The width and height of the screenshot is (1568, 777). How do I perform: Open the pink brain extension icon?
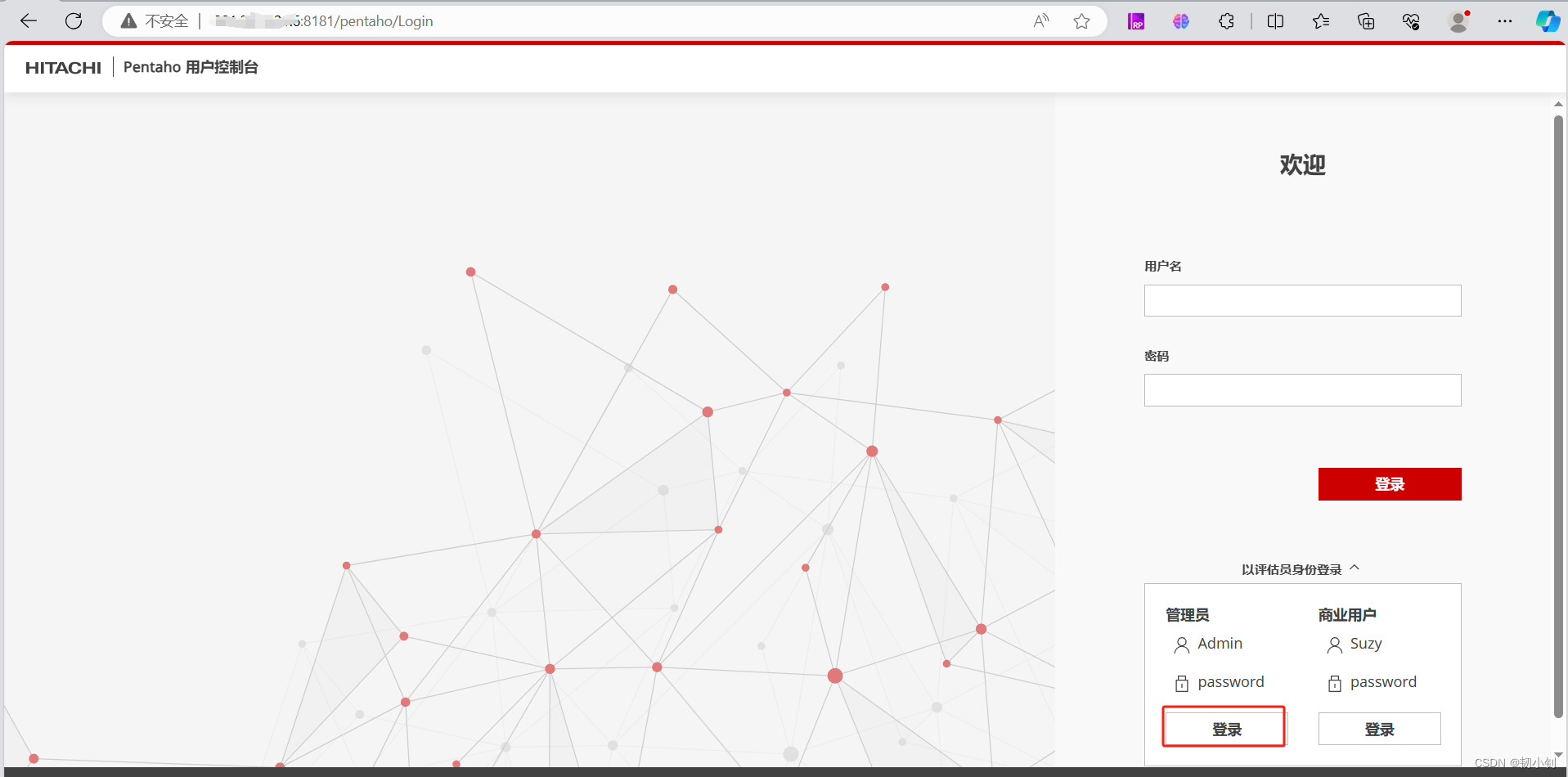(x=1181, y=21)
